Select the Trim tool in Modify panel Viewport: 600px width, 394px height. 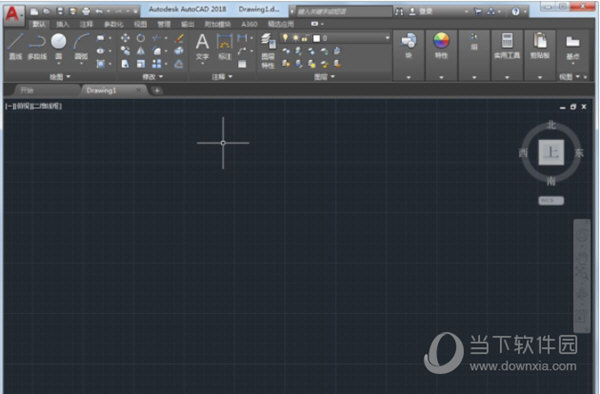click(x=156, y=38)
